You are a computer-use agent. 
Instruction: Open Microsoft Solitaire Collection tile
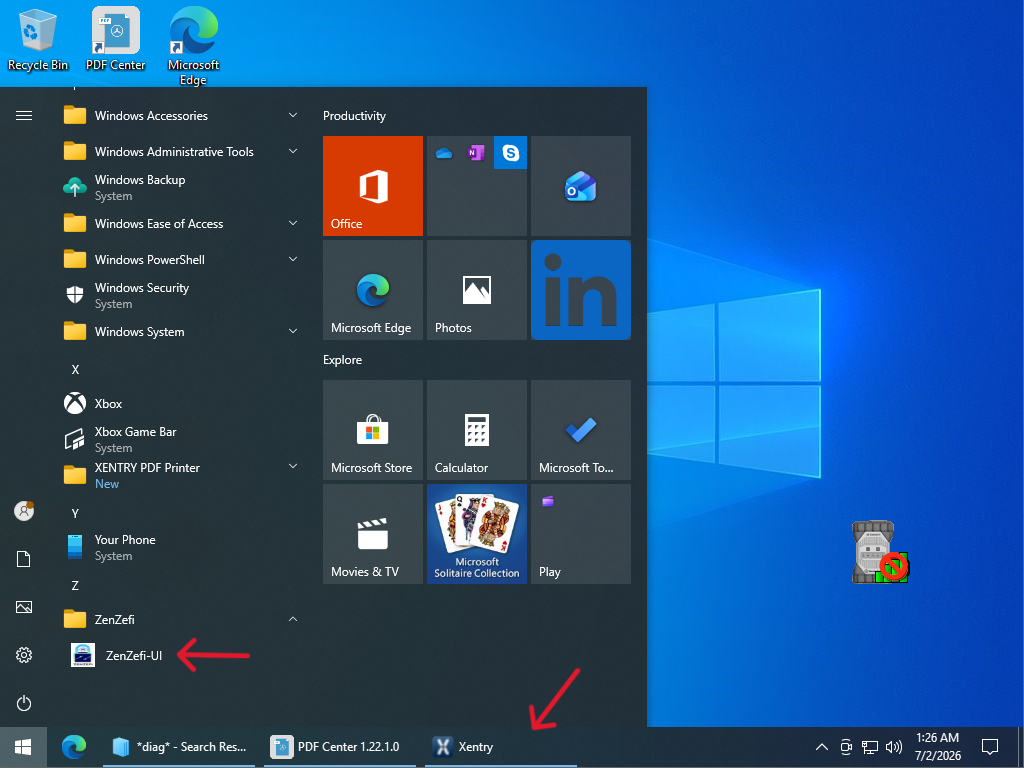(x=477, y=534)
